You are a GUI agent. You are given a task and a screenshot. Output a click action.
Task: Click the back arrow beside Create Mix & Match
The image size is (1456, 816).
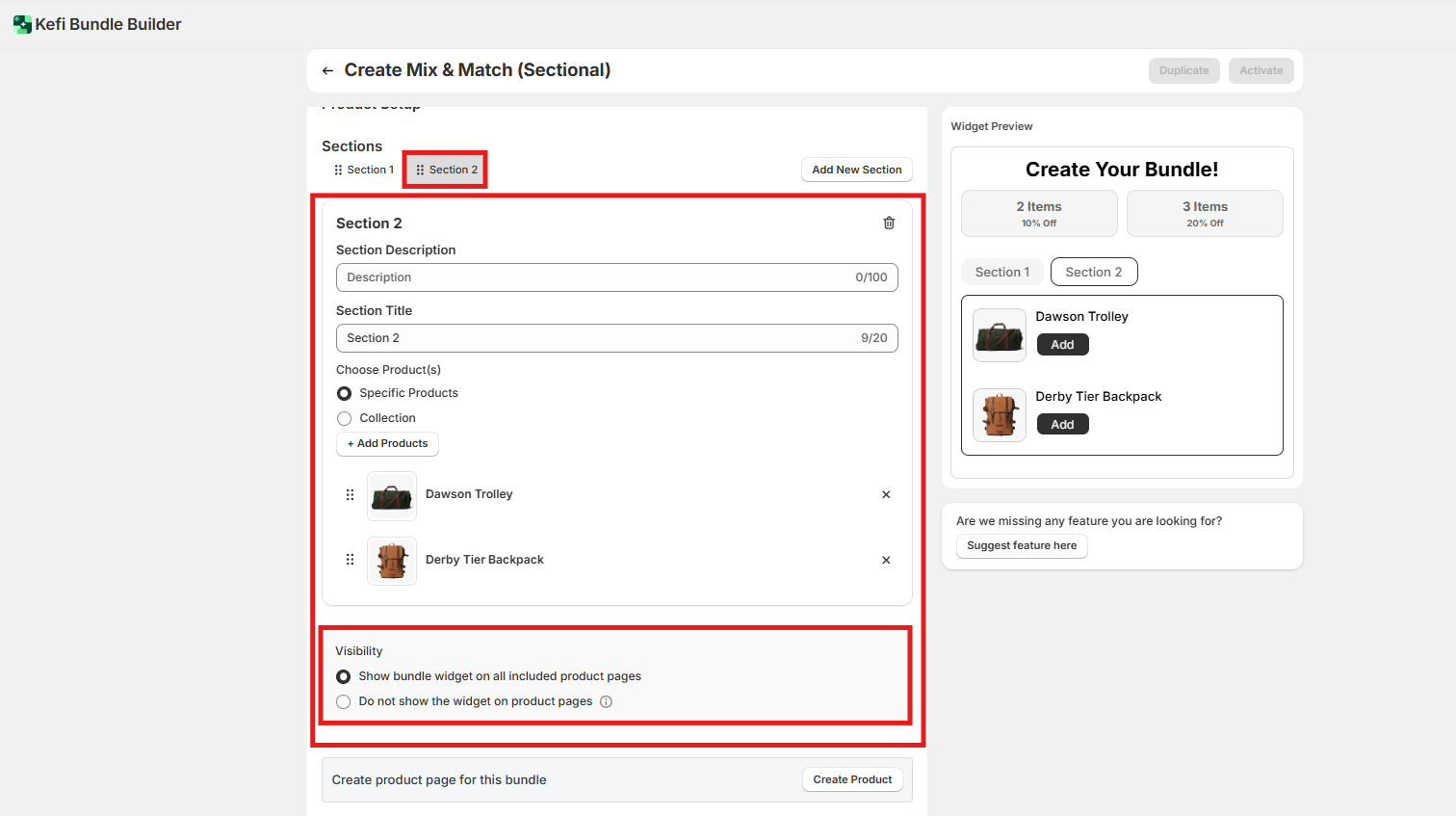coord(327,70)
